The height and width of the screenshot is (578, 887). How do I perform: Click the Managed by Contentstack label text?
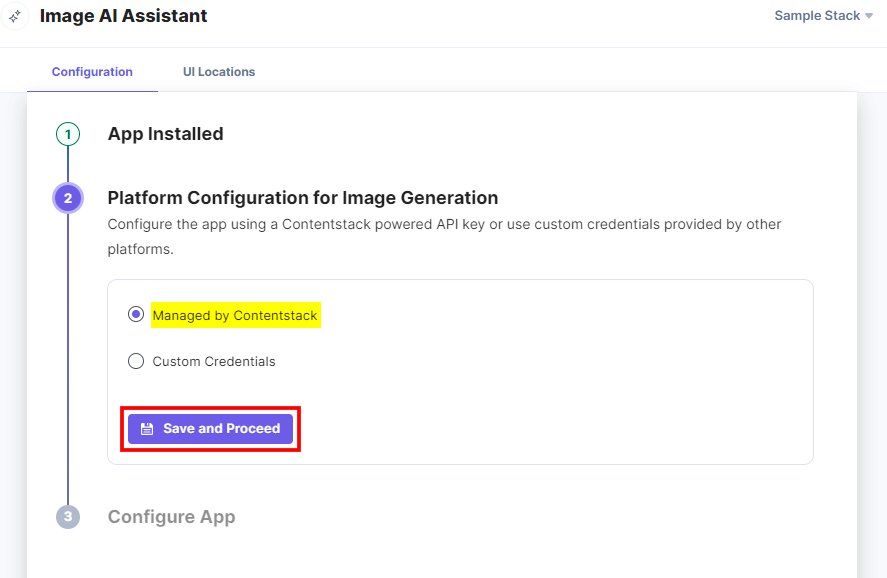tap(235, 315)
